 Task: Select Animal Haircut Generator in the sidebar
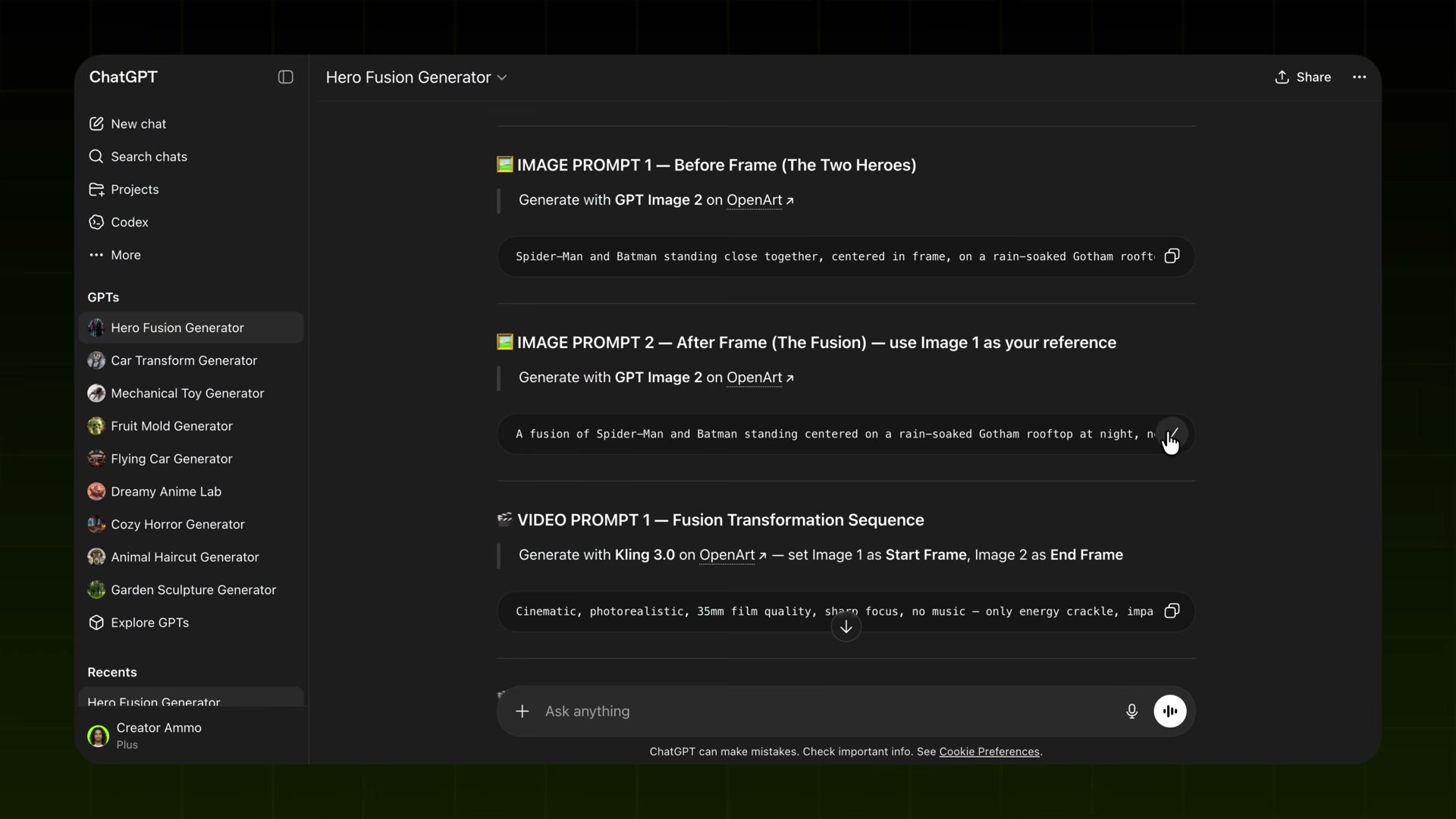coord(191,557)
